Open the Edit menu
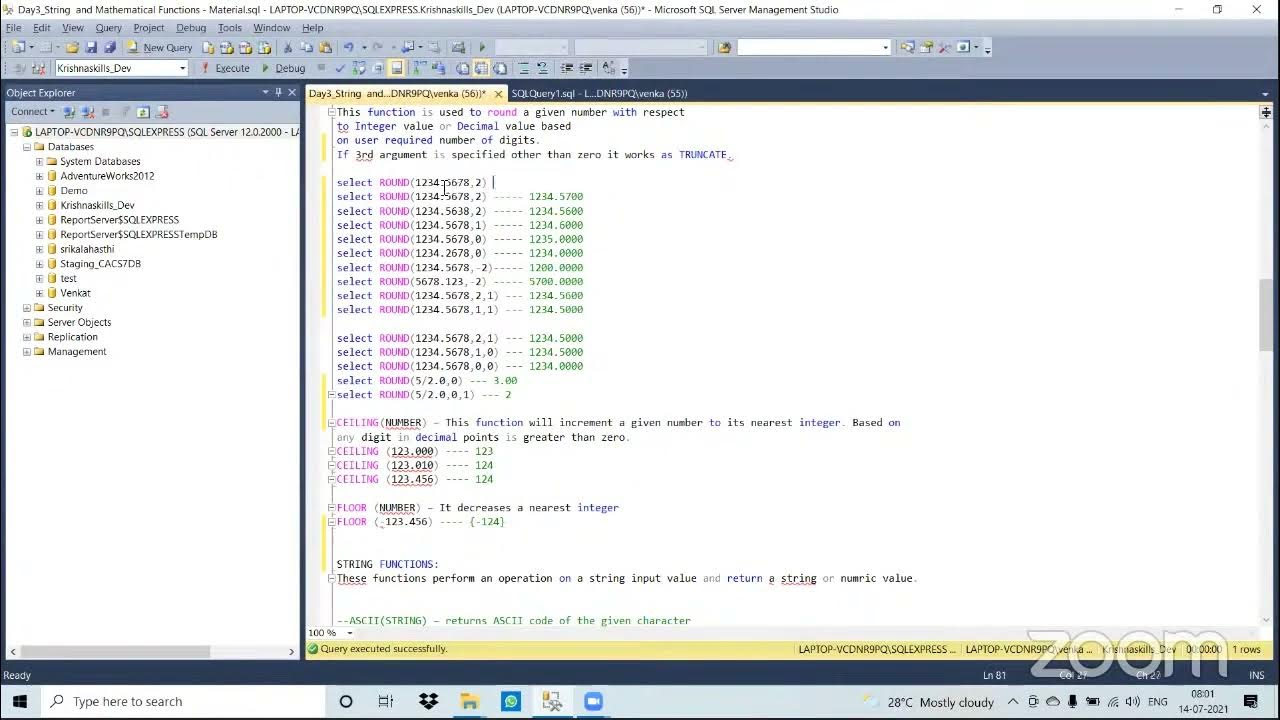Image resolution: width=1280 pixels, height=720 pixels. click(41, 28)
